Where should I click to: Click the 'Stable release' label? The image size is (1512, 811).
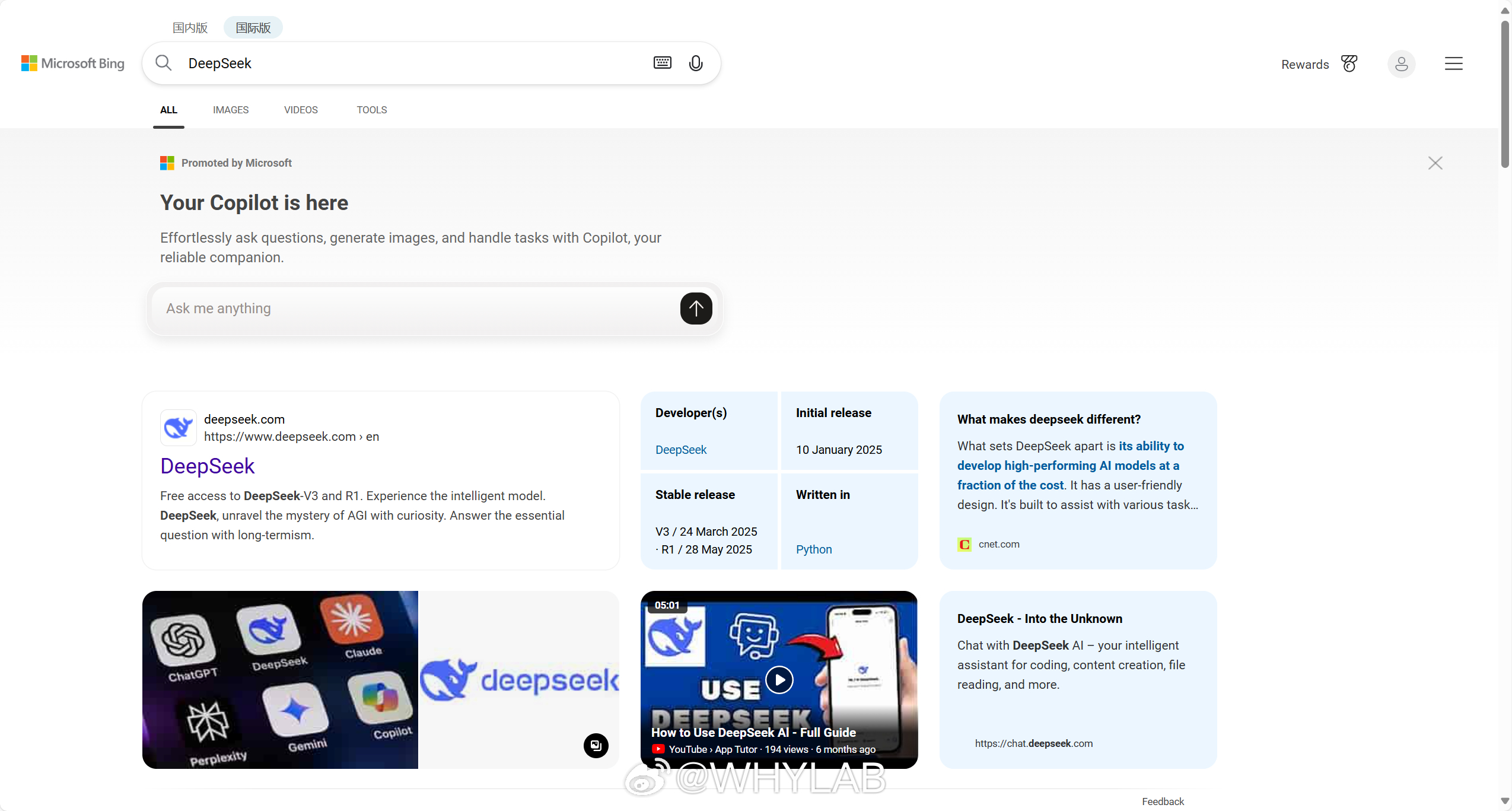point(695,495)
